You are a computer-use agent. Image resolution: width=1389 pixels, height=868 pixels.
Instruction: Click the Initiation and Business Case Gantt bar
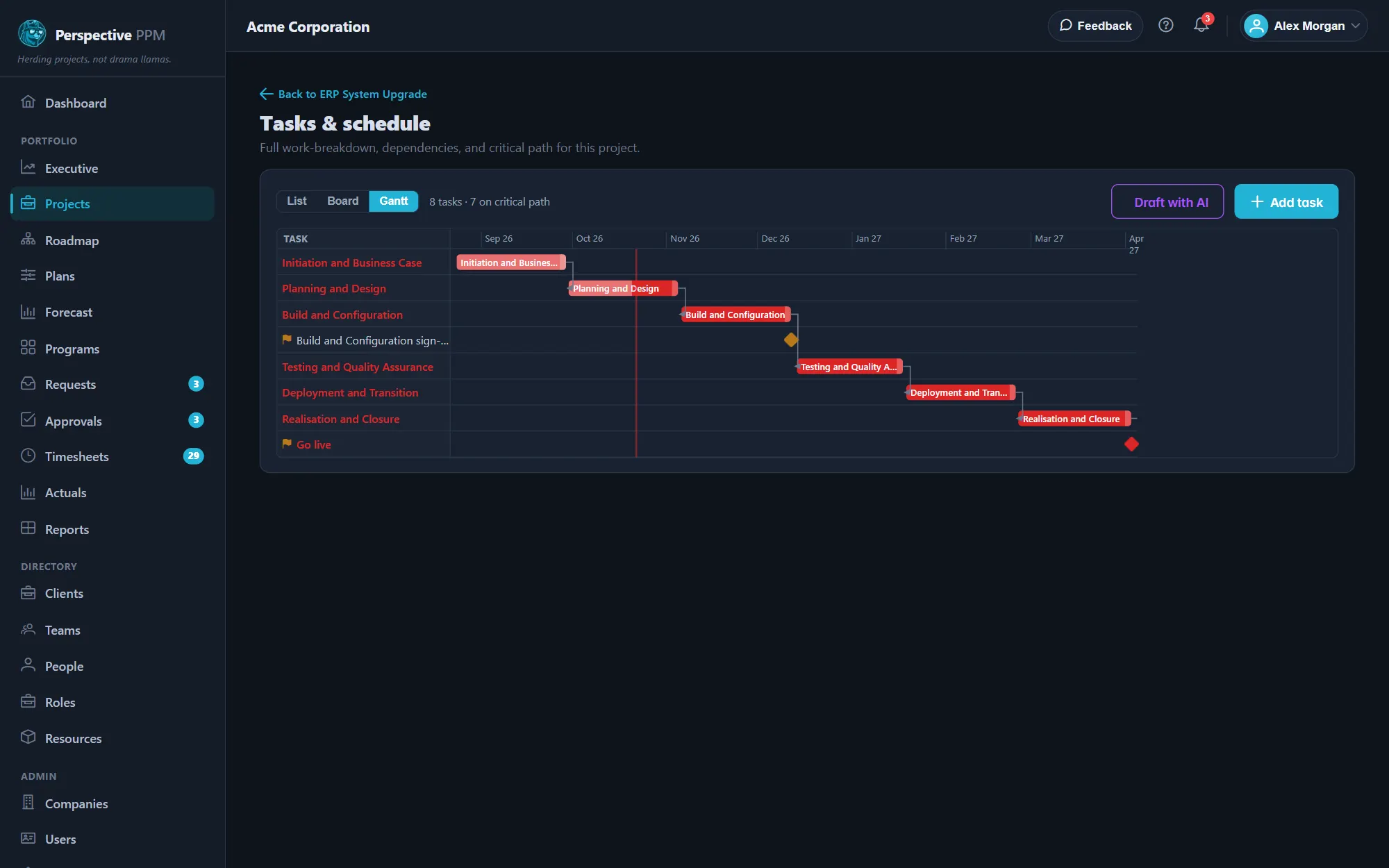(511, 262)
